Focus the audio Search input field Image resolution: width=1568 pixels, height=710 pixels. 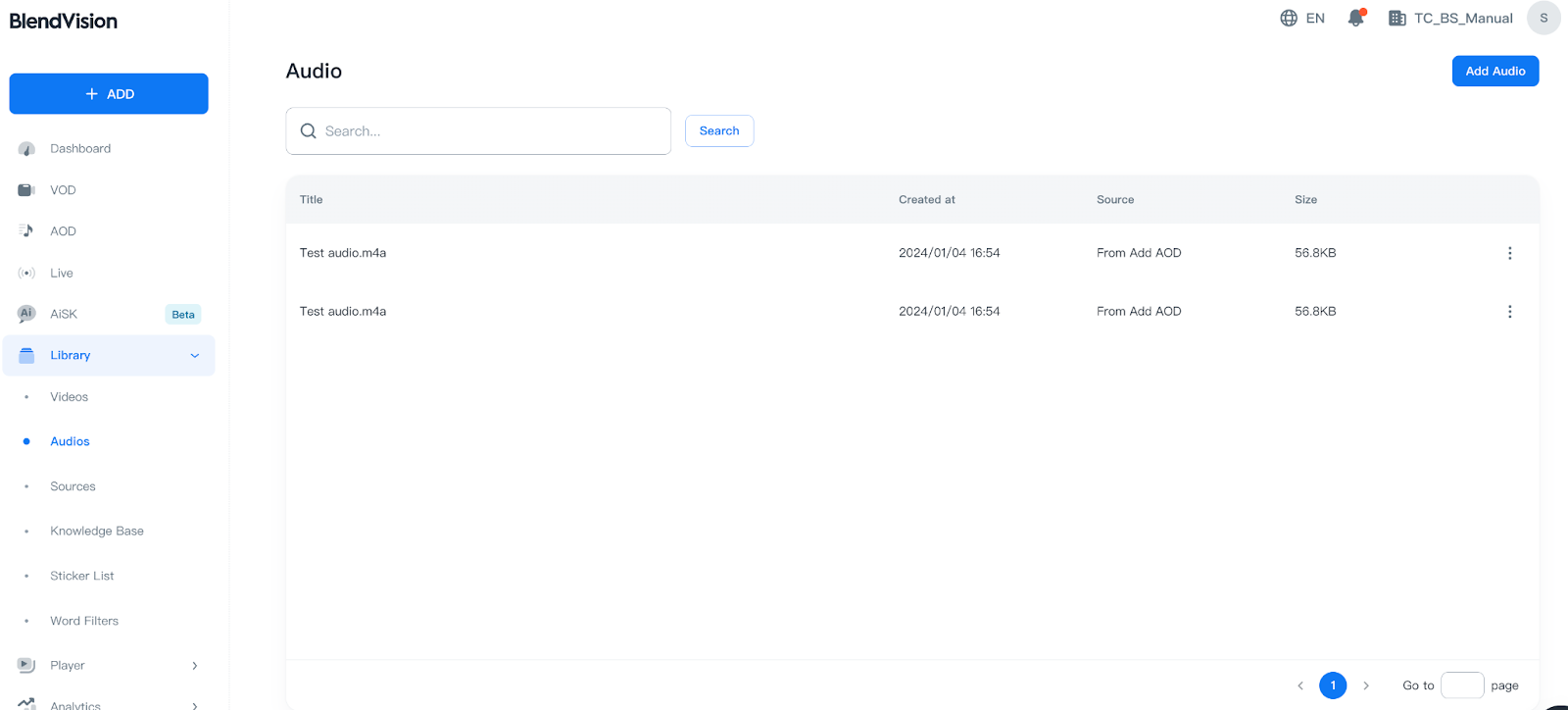click(x=490, y=131)
